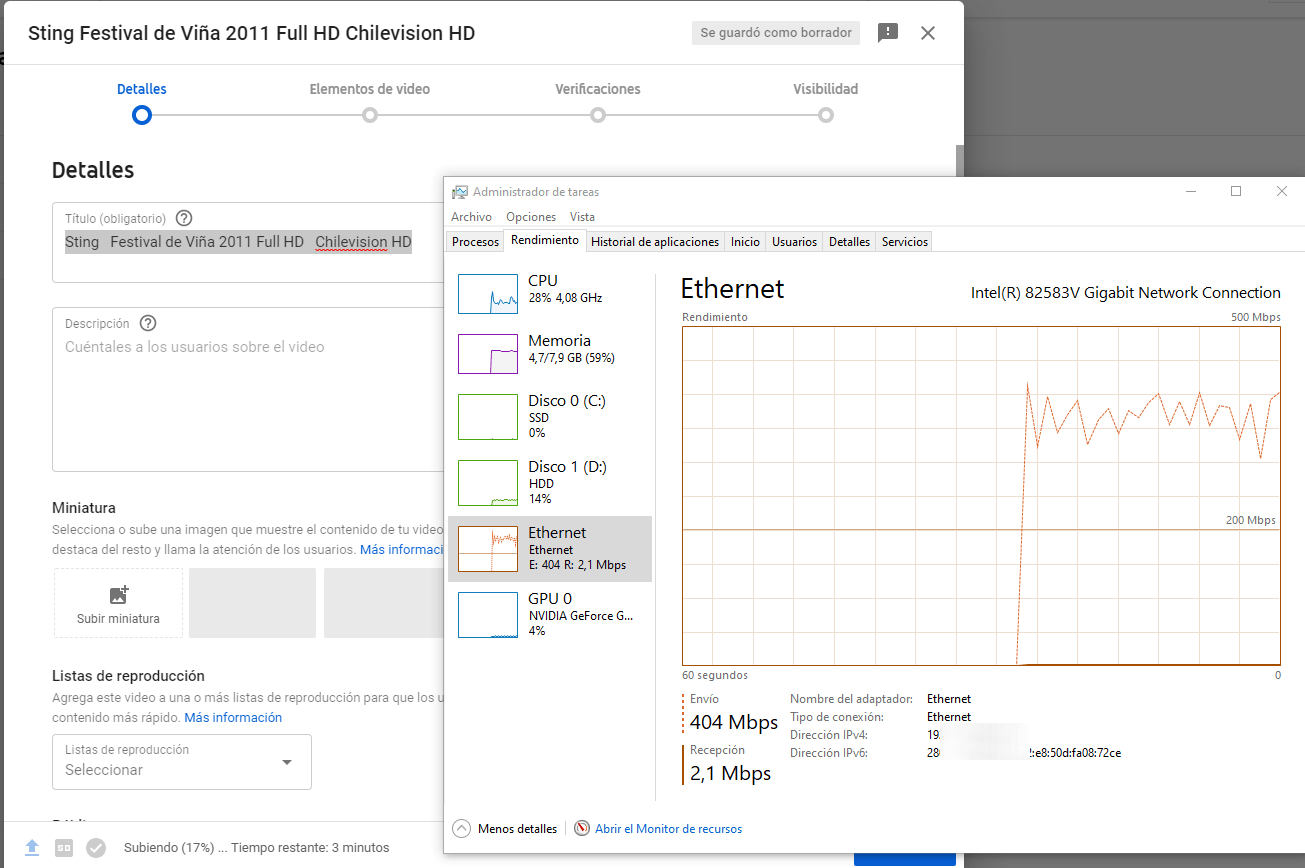Click the send feedback icon beside draft status

pos(887,33)
